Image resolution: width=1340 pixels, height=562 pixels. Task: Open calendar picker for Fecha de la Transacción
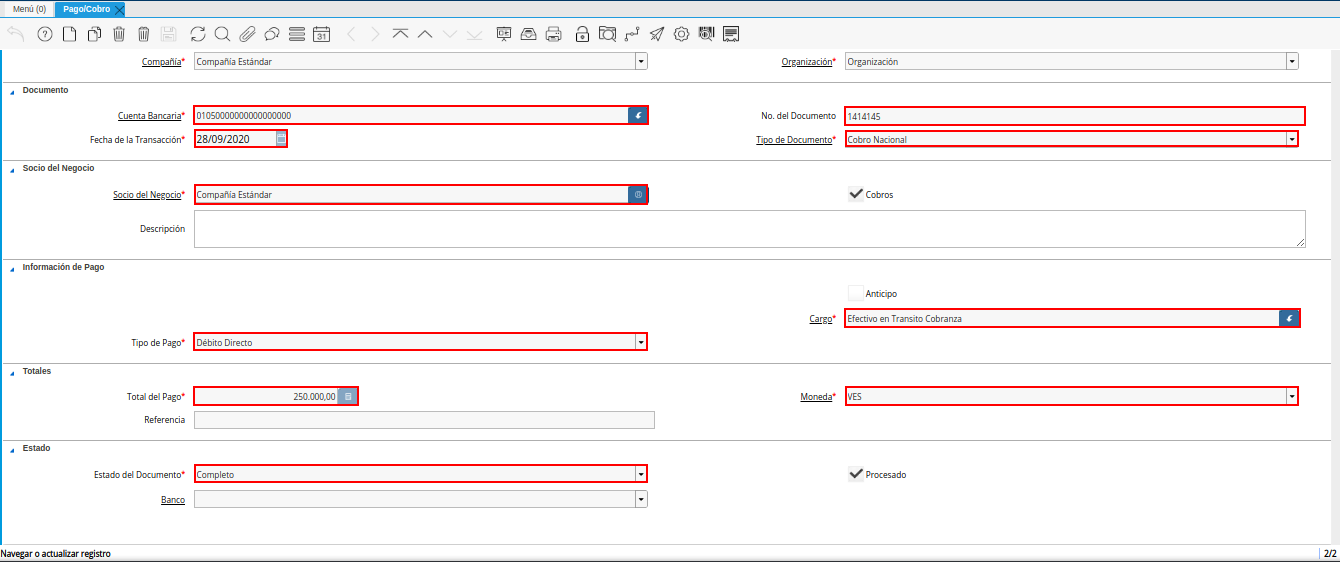(281, 139)
